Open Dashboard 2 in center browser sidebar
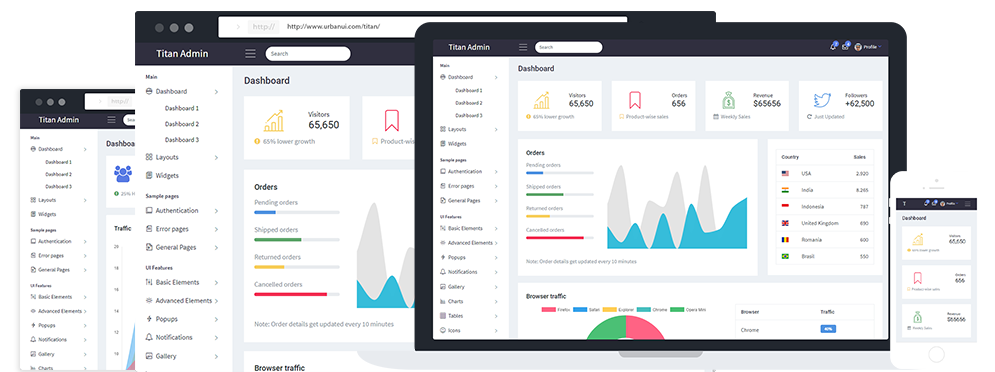This screenshot has width=995, height=372. tap(181, 124)
